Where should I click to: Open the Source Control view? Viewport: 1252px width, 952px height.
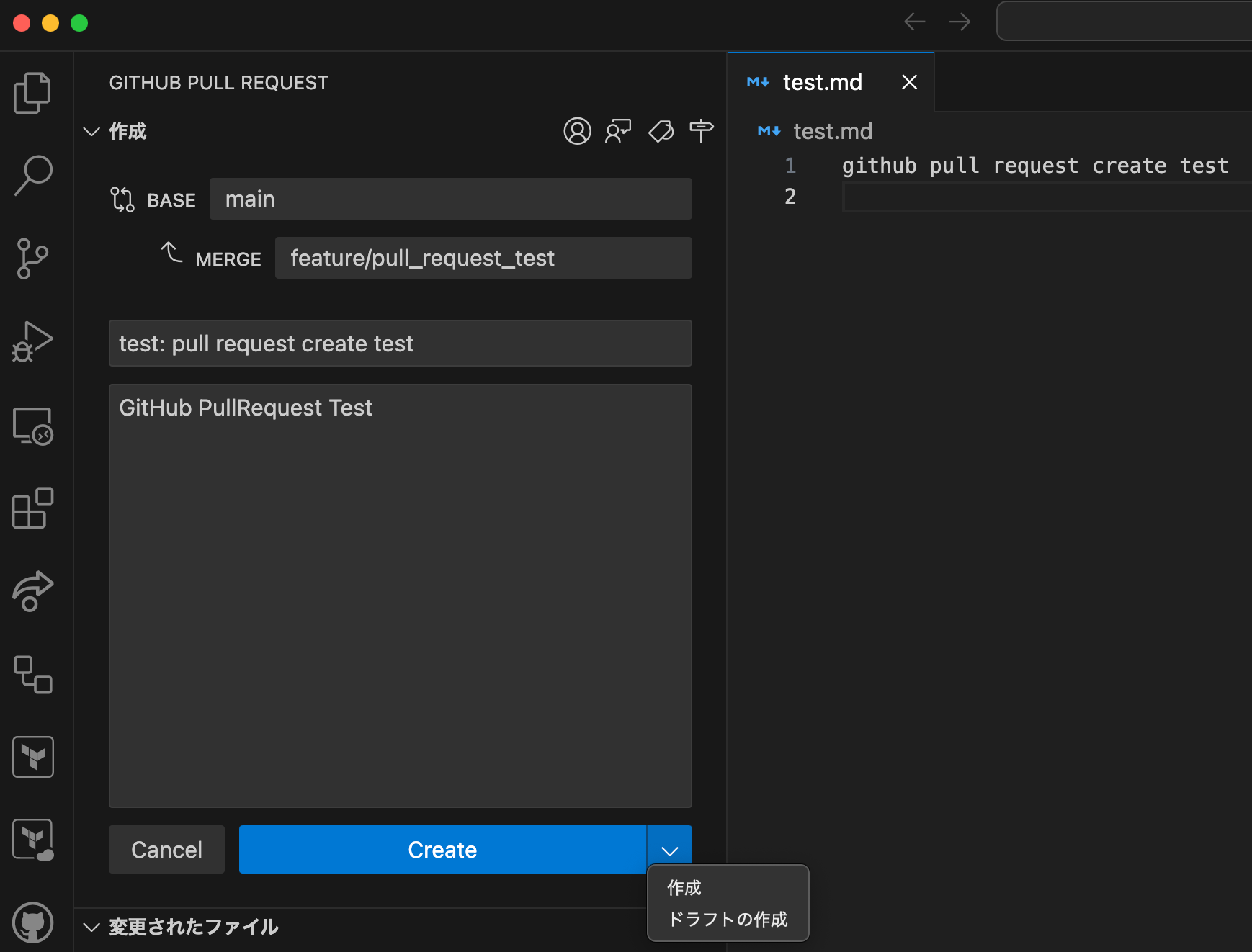coord(32,259)
